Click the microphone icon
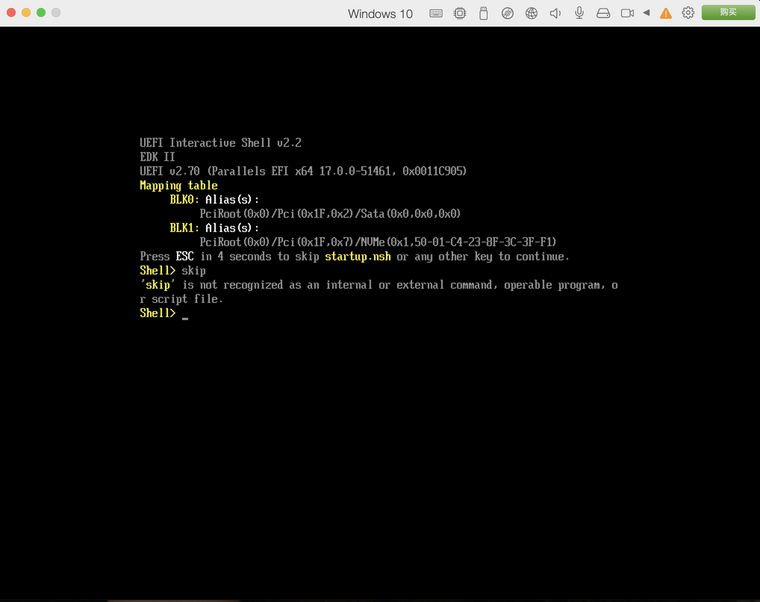Viewport: 760px width, 602px height. (579, 13)
